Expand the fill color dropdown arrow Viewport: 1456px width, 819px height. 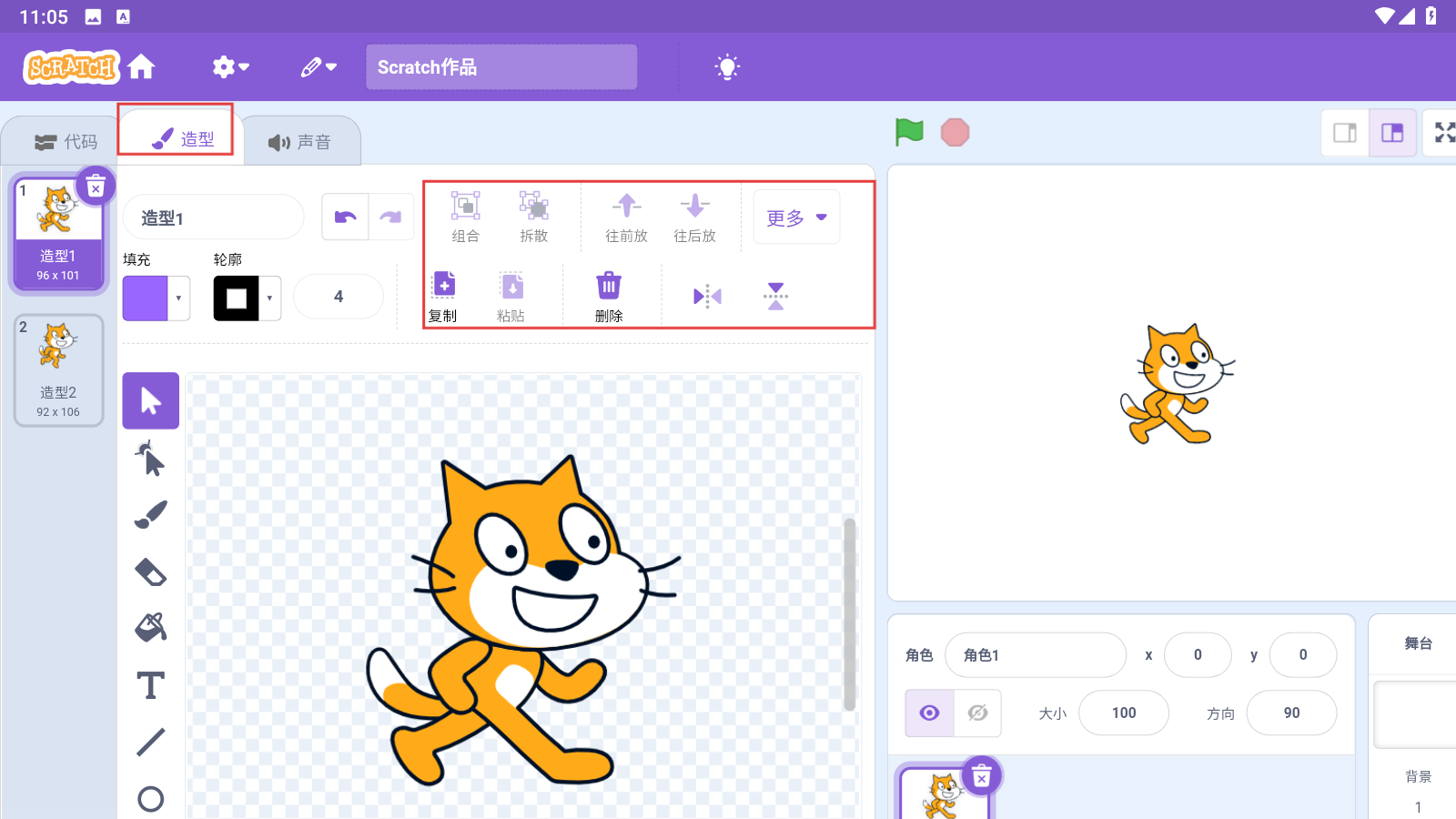178,298
